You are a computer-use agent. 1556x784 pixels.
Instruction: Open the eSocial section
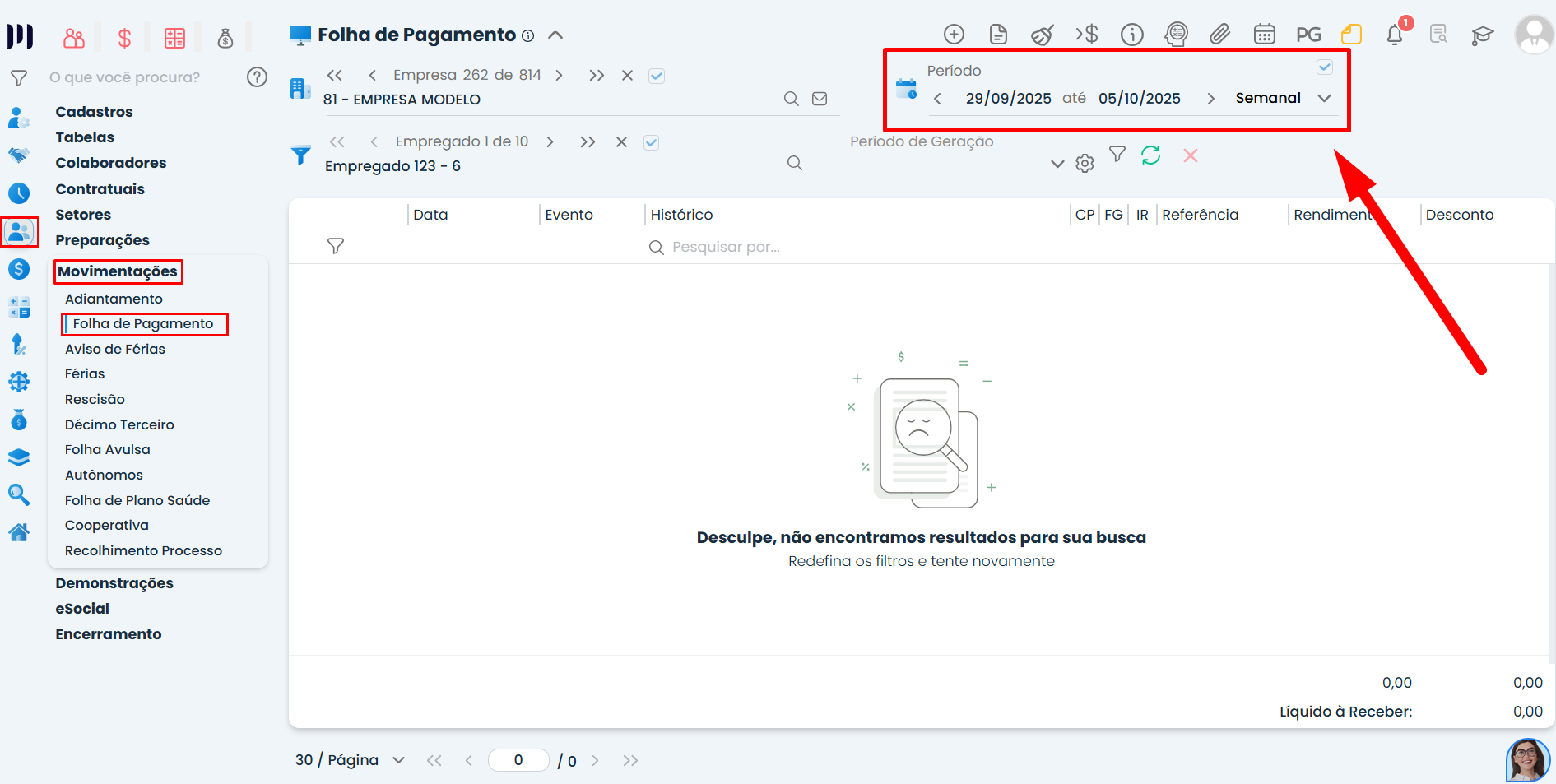click(x=82, y=609)
